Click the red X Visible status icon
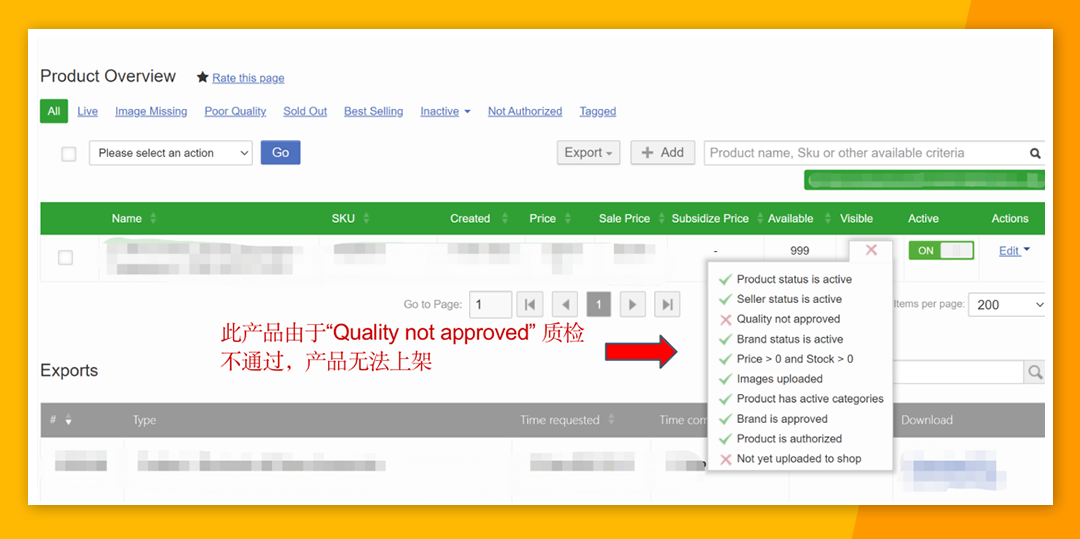The image size is (1080, 539). tap(871, 250)
